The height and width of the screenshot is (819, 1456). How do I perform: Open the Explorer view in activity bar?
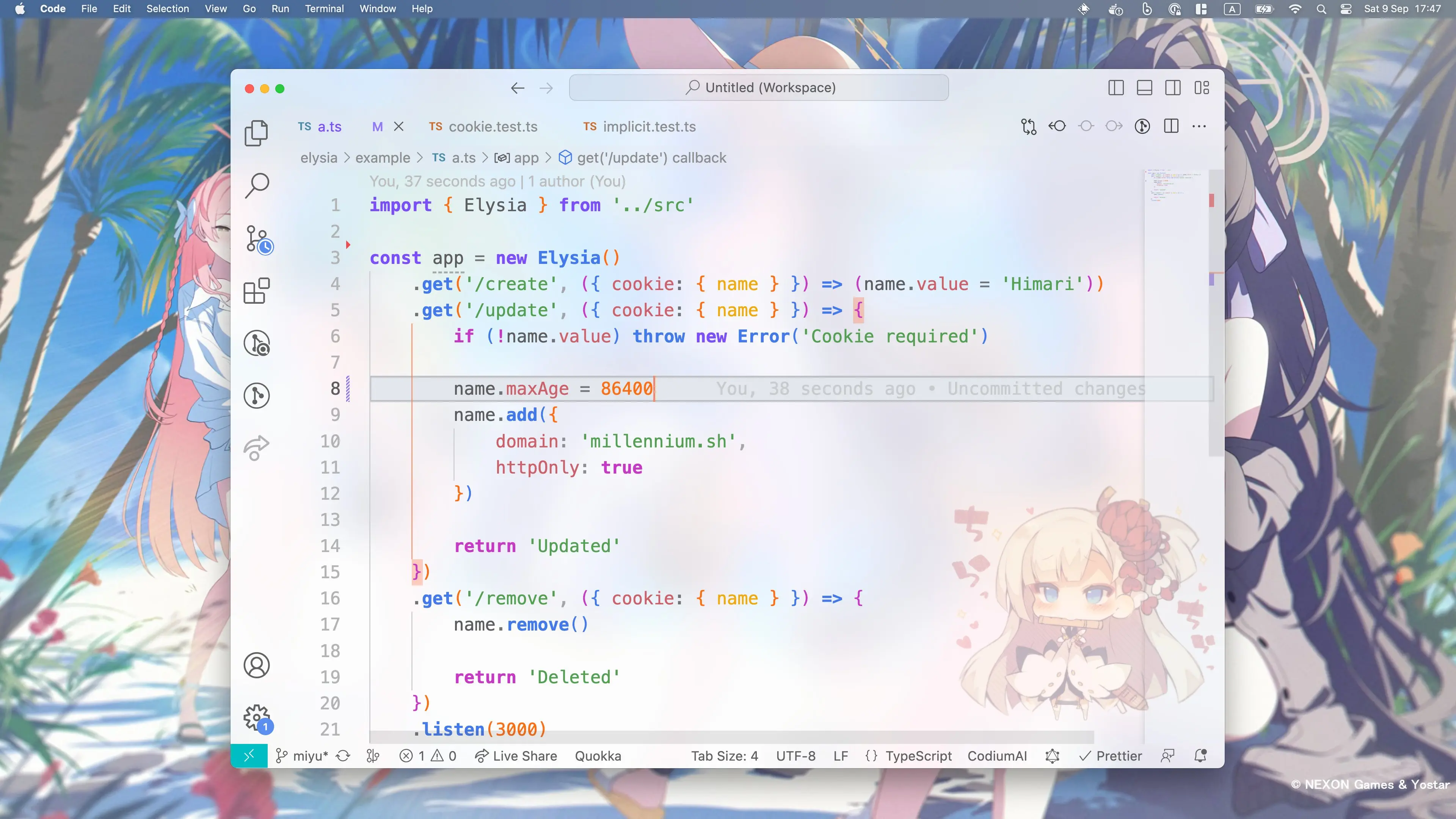pos(257,133)
